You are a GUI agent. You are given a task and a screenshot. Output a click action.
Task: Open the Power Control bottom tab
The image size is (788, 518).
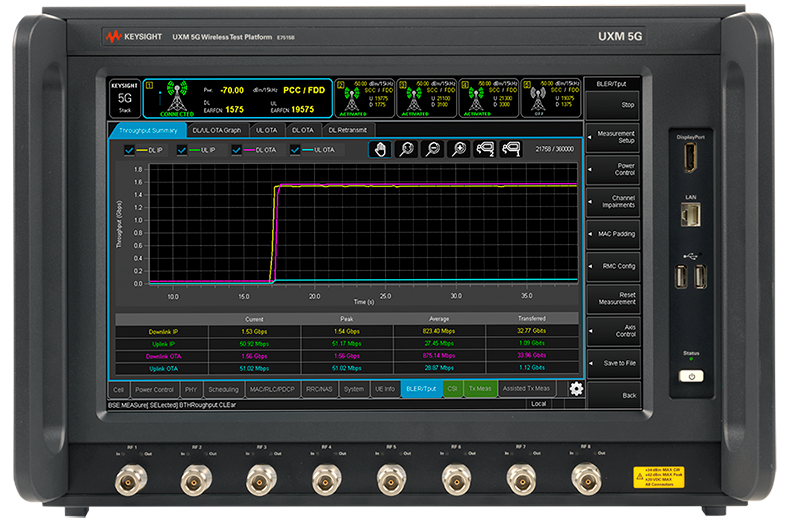154,389
